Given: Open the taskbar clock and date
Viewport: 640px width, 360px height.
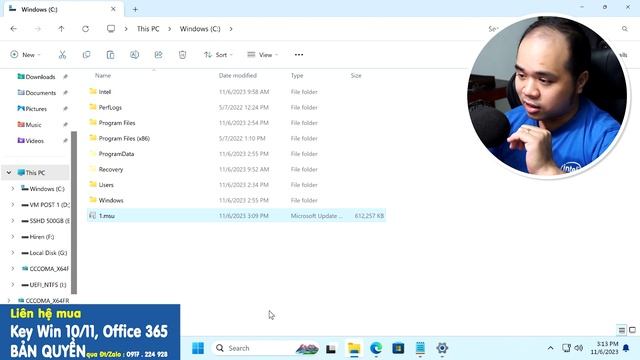Looking at the screenshot, I should click(604, 348).
